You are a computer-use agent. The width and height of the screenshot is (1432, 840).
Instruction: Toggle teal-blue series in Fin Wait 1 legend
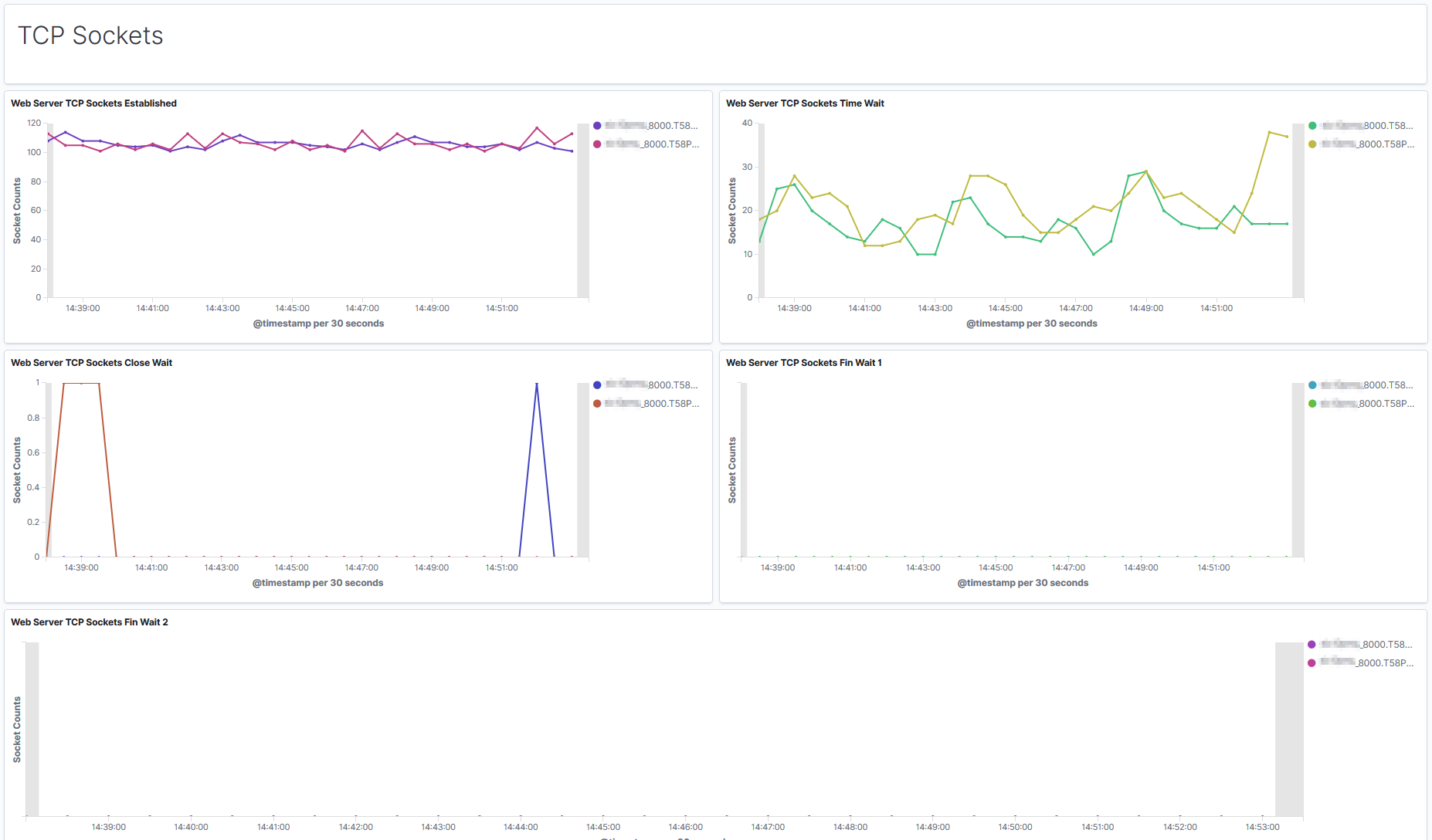tap(1312, 385)
